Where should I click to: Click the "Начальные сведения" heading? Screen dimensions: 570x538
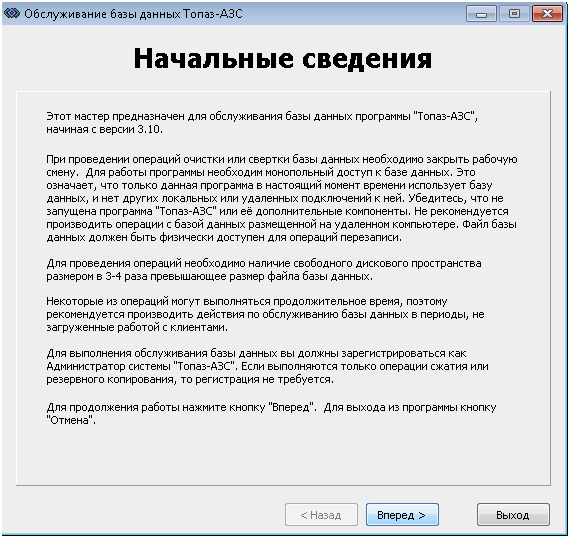tap(283, 59)
